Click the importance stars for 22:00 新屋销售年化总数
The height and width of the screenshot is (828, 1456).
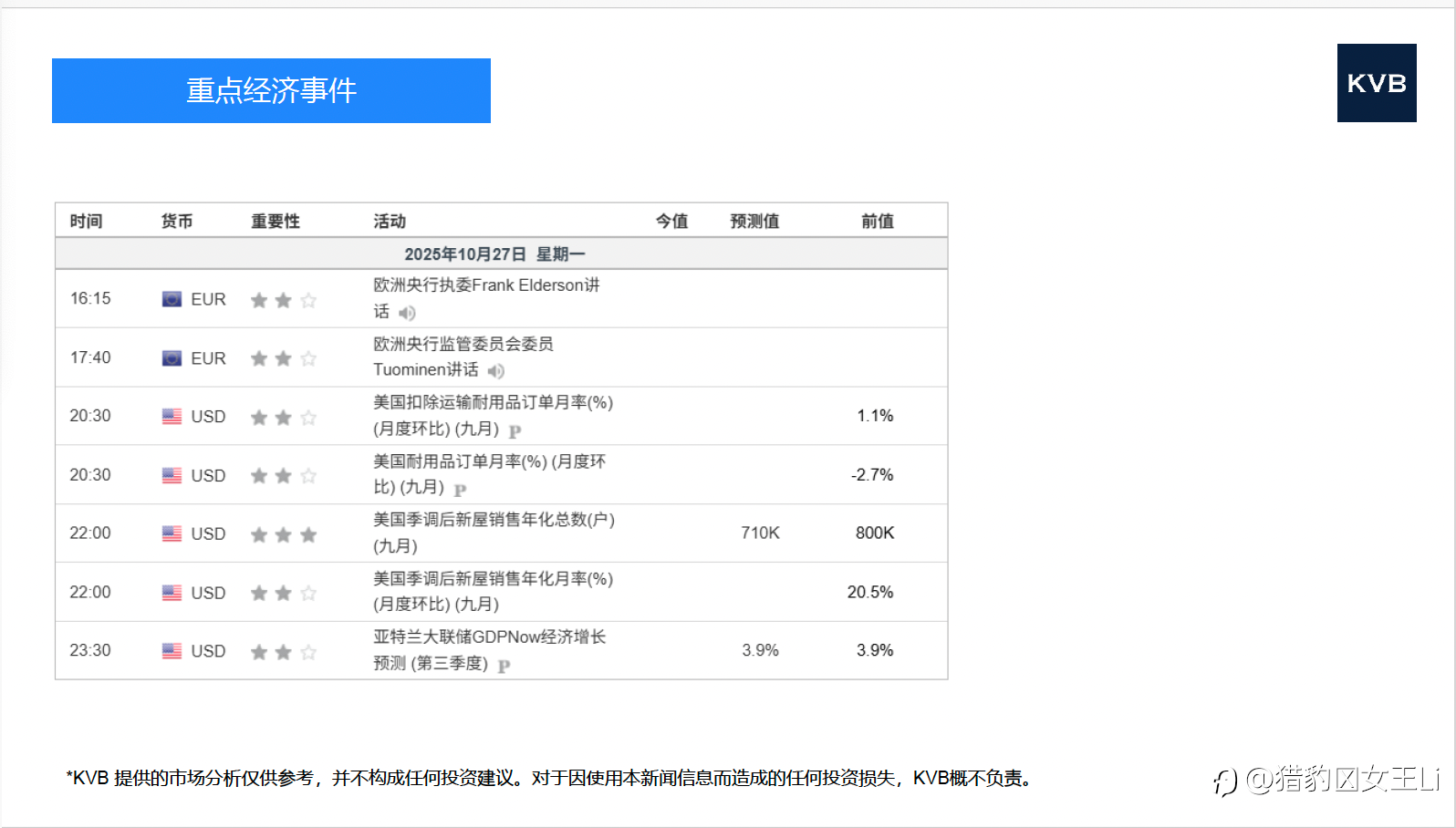(x=284, y=534)
